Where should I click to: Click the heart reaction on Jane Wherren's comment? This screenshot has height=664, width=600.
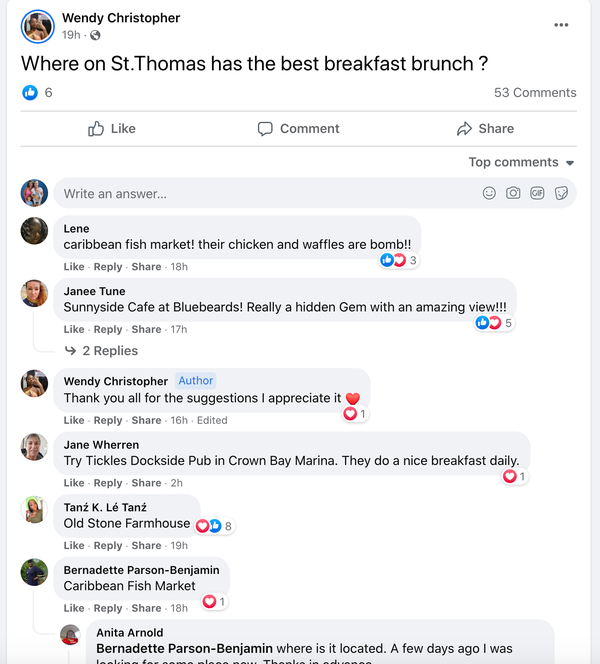point(510,477)
